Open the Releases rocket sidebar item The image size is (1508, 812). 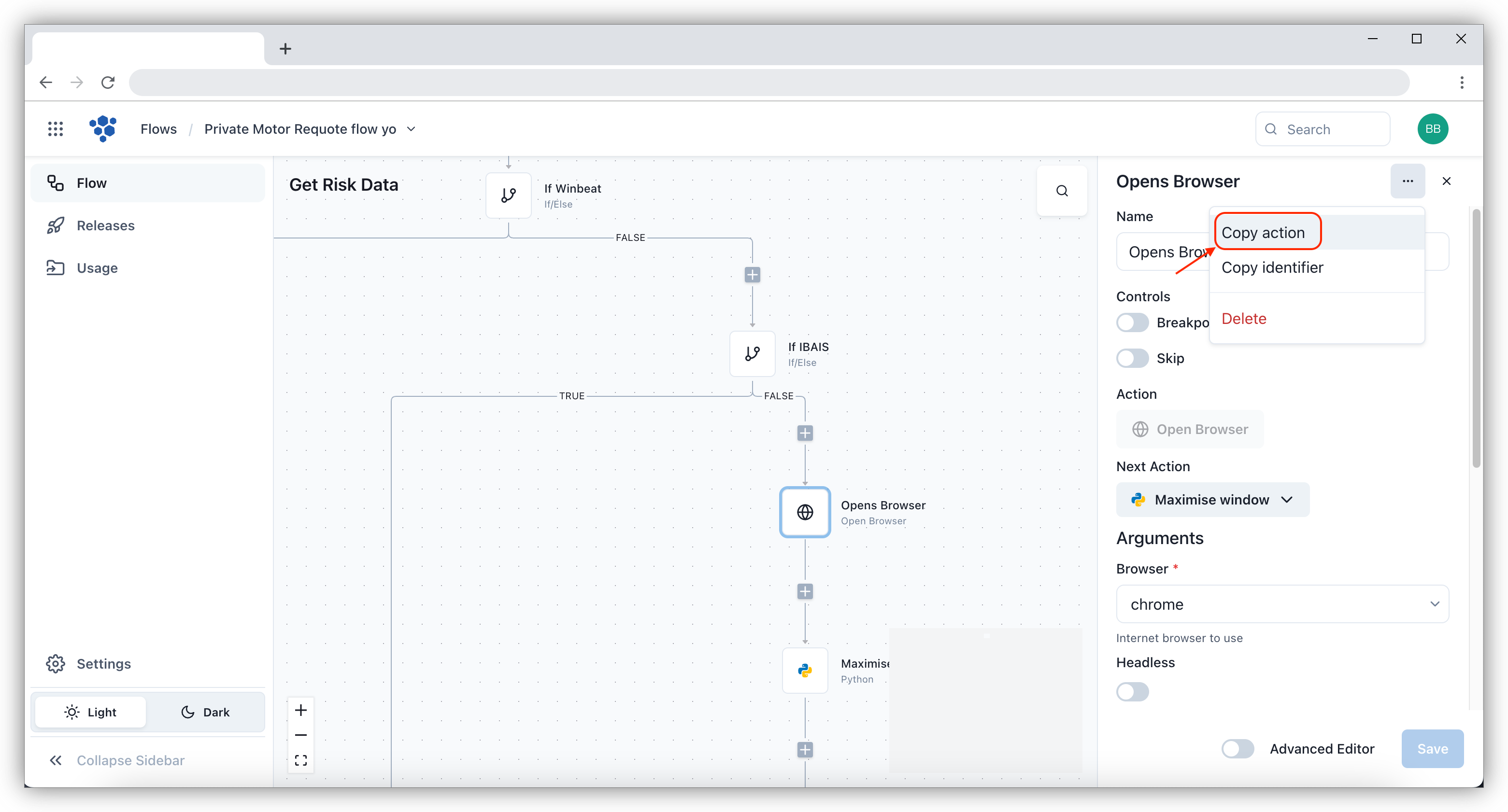[105, 225]
